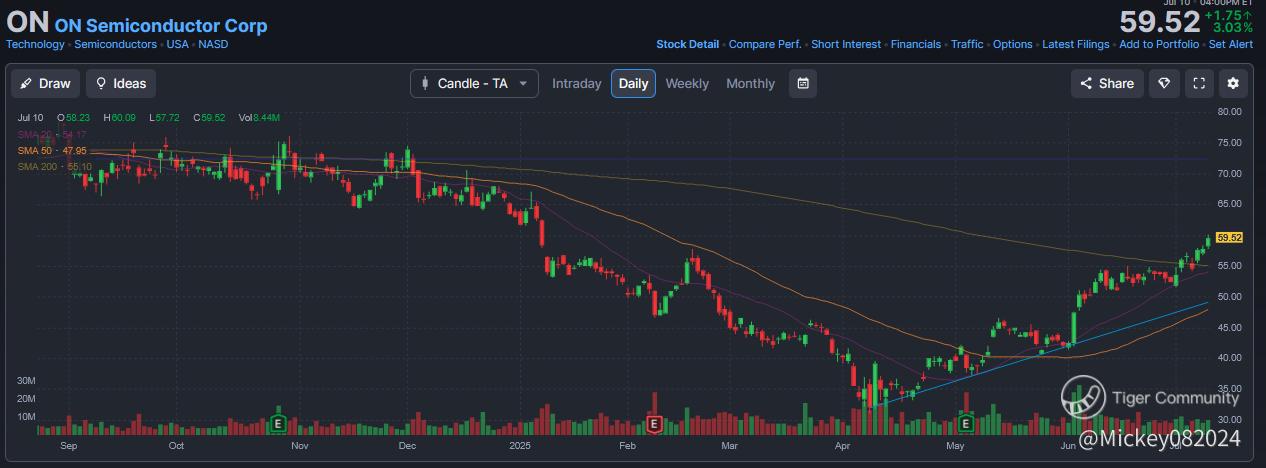
Task: Open Compare Perf. link
Action: coord(765,44)
